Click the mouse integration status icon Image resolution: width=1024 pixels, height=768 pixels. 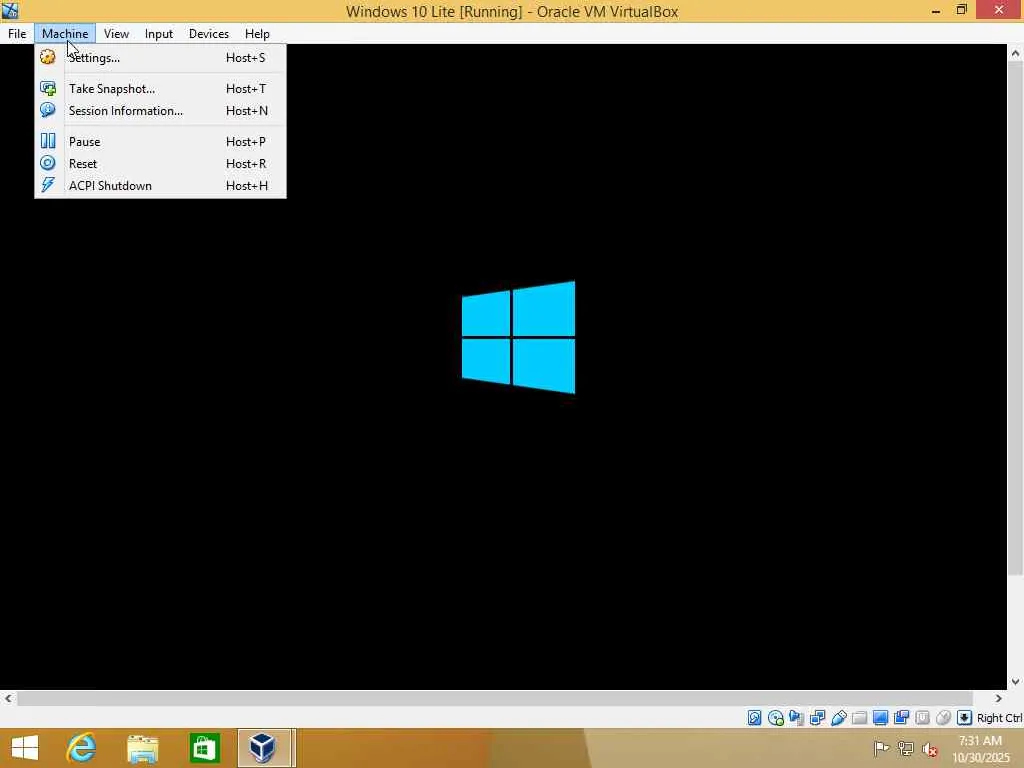(943, 718)
